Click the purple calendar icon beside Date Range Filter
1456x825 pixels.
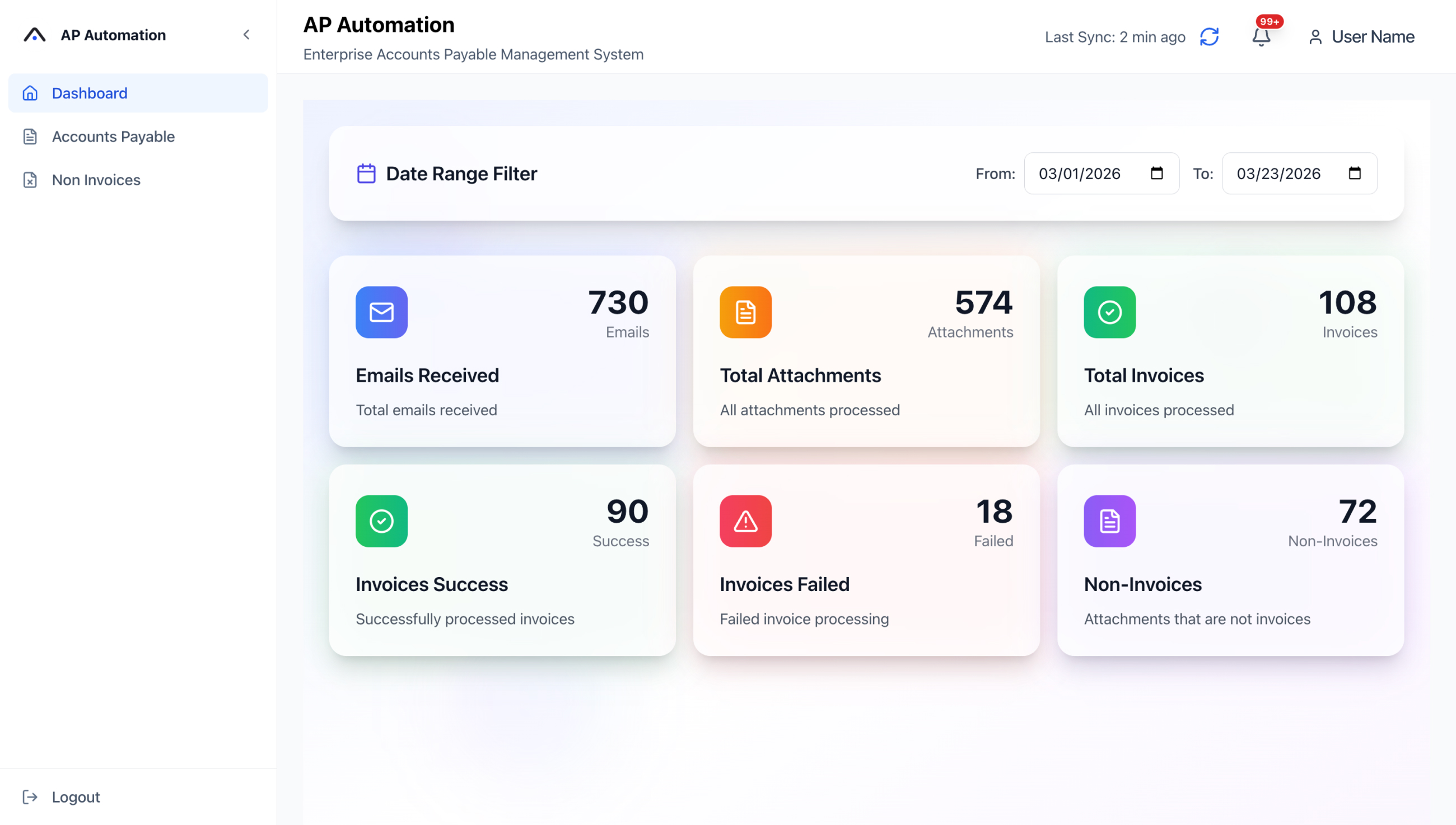pos(366,174)
